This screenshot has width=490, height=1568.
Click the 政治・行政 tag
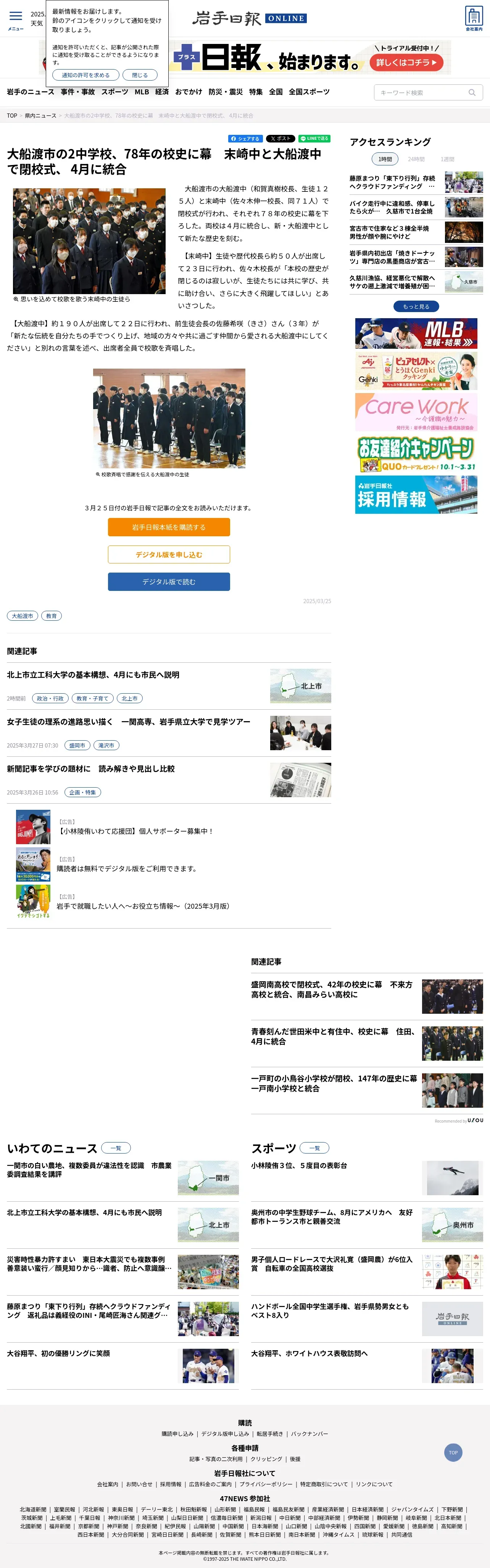pos(50,699)
